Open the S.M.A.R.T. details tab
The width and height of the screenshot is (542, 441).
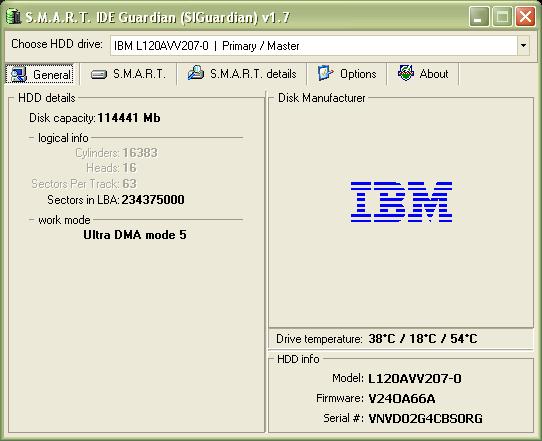pyautogui.click(x=242, y=74)
